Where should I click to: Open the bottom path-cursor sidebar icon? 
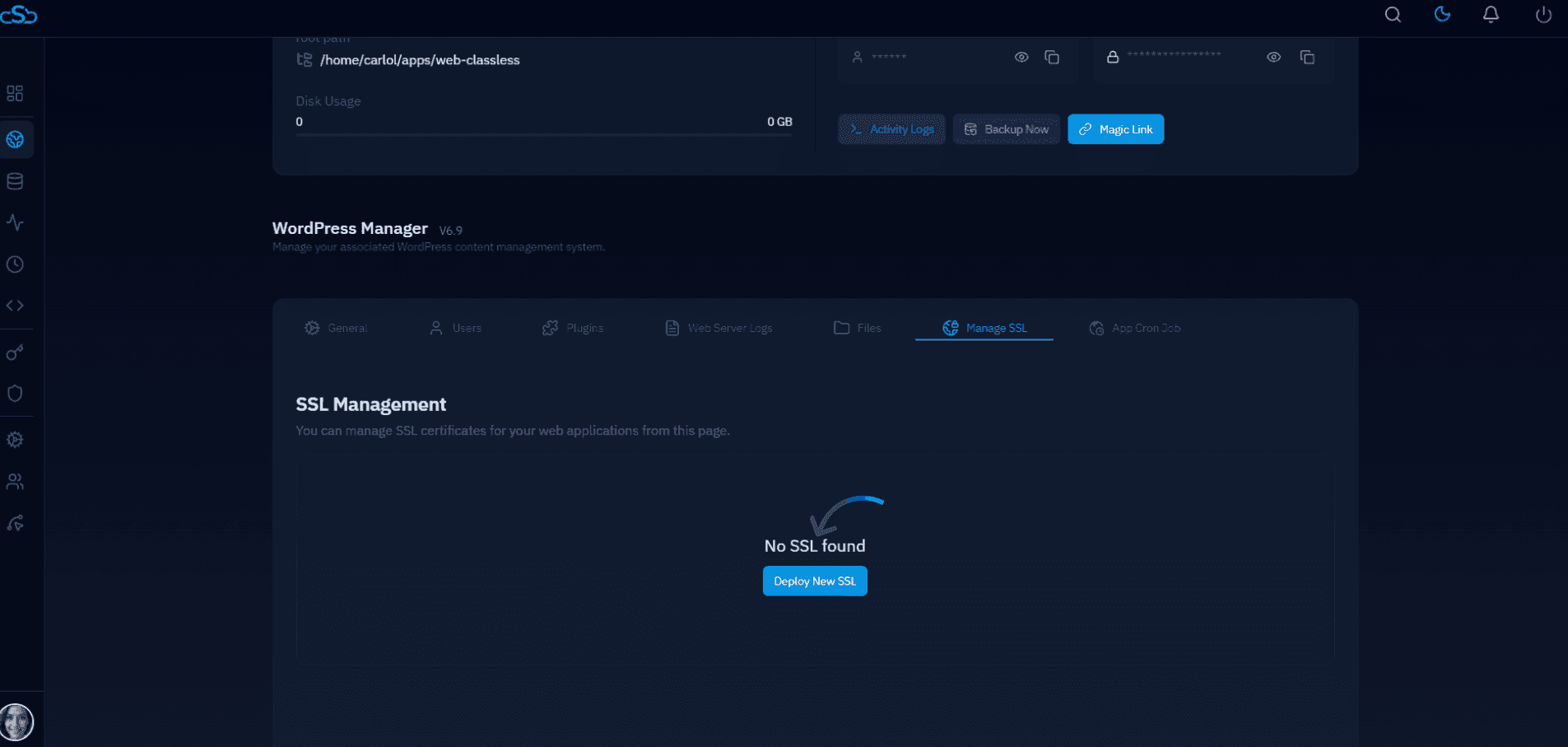[15, 523]
